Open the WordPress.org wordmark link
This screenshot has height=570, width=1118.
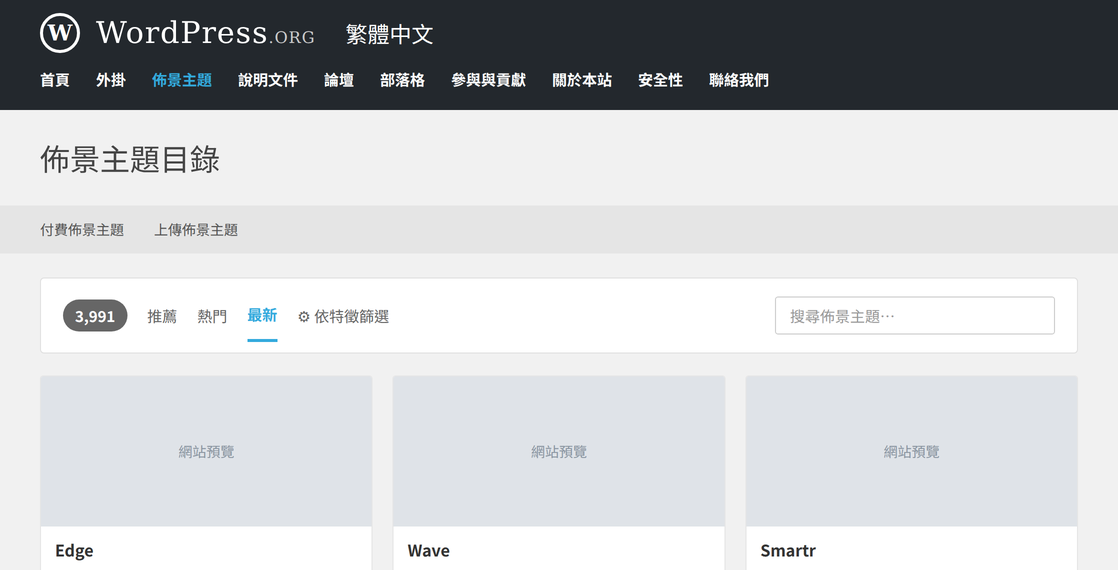coord(205,33)
